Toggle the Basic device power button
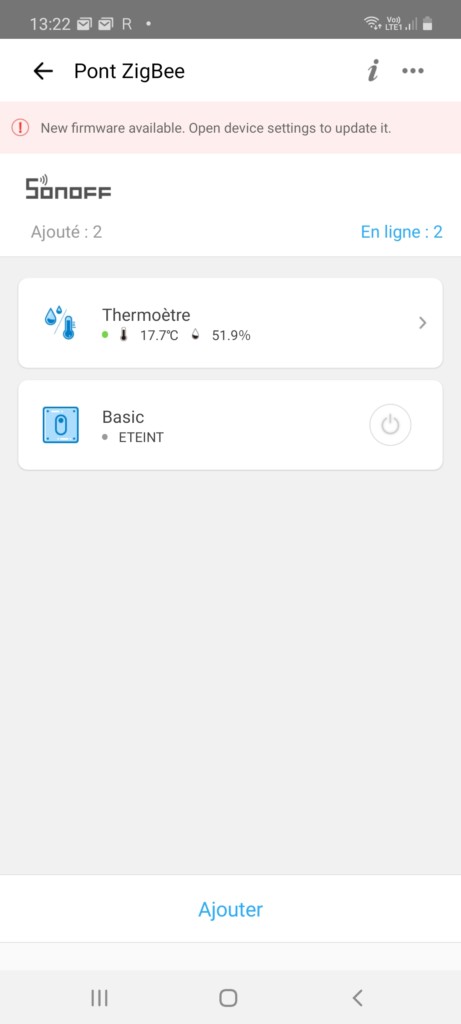This screenshot has width=461, height=1024. [390, 425]
